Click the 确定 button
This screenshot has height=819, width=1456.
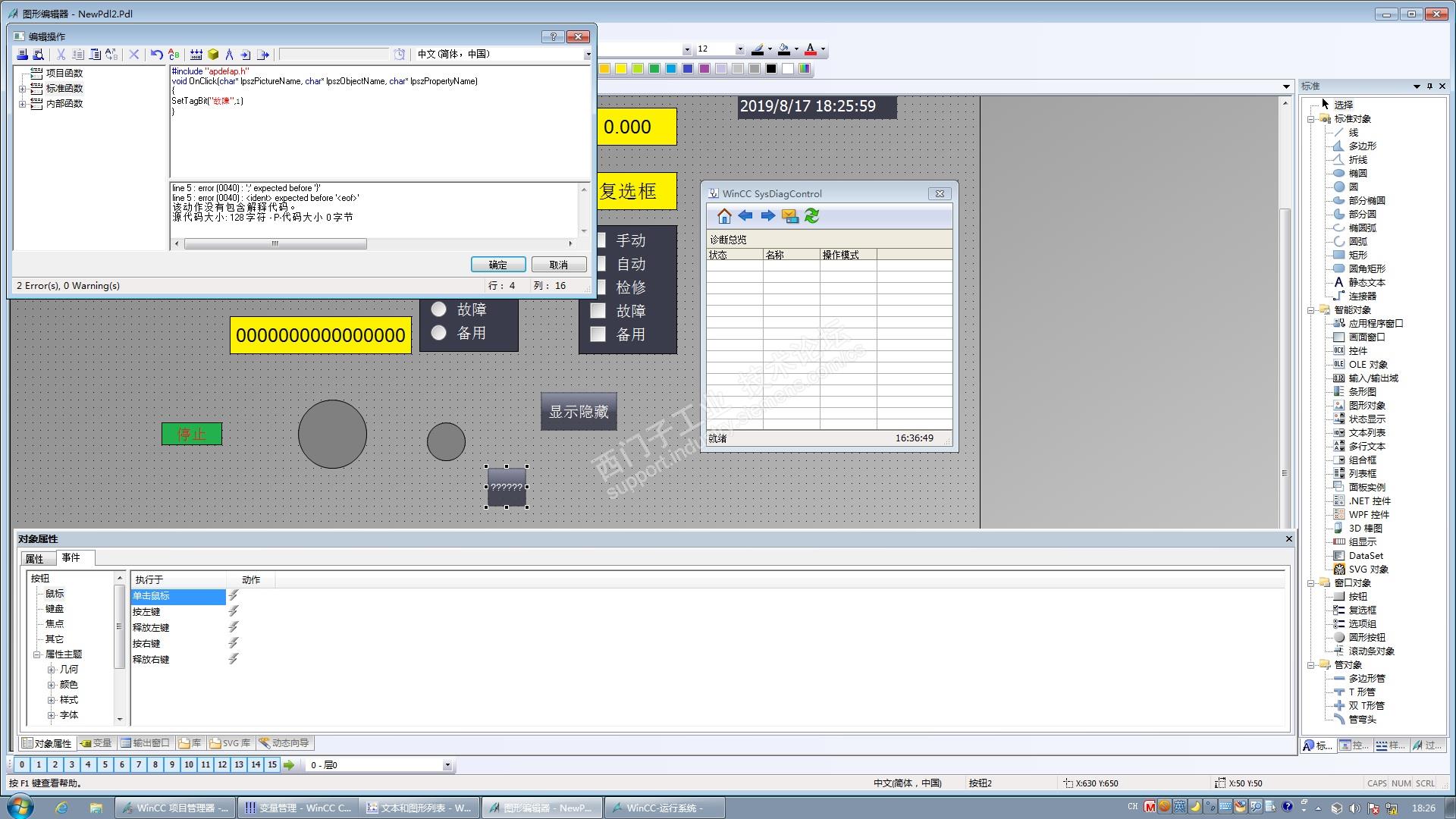click(497, 265)
